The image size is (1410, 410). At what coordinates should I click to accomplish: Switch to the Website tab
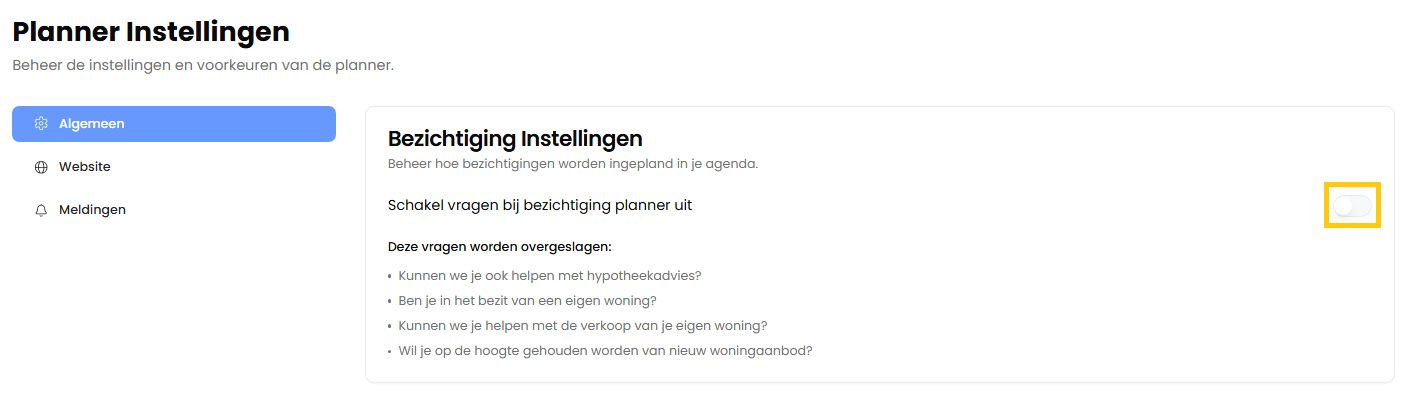pos(85,167)
